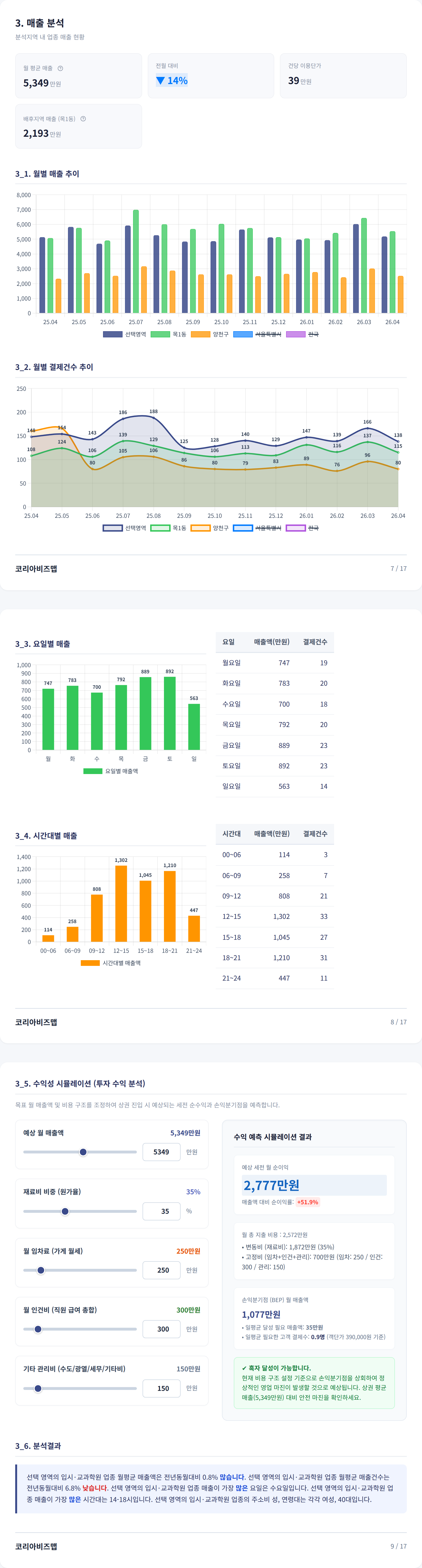Click the 기타 관리비 input showing 150
This screenshot has height=1568, width=422.
coord(161,1389)
